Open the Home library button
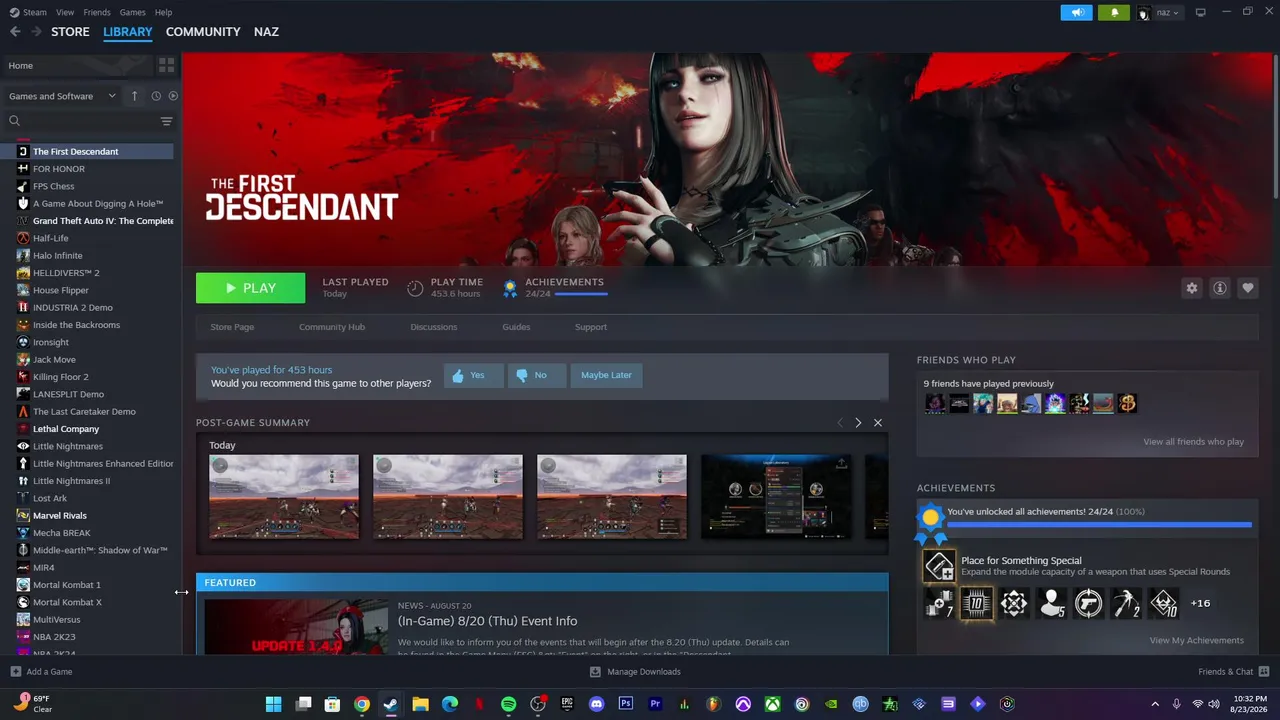 tap(77, 65)
